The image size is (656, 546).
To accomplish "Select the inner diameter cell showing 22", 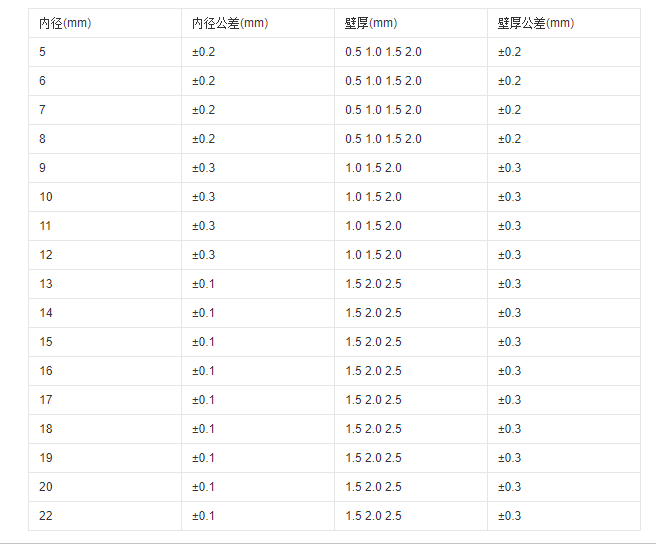I will tap(46, 516).
